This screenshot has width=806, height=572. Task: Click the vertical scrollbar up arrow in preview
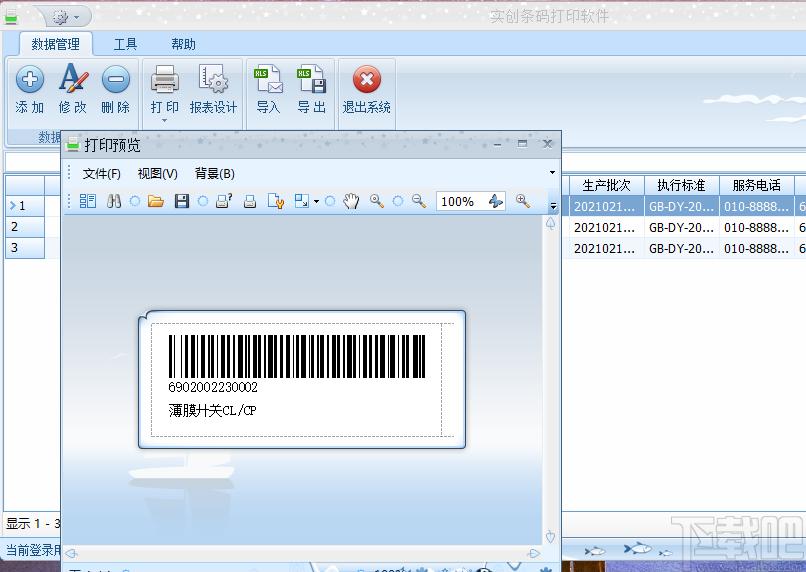coord(550,223)
